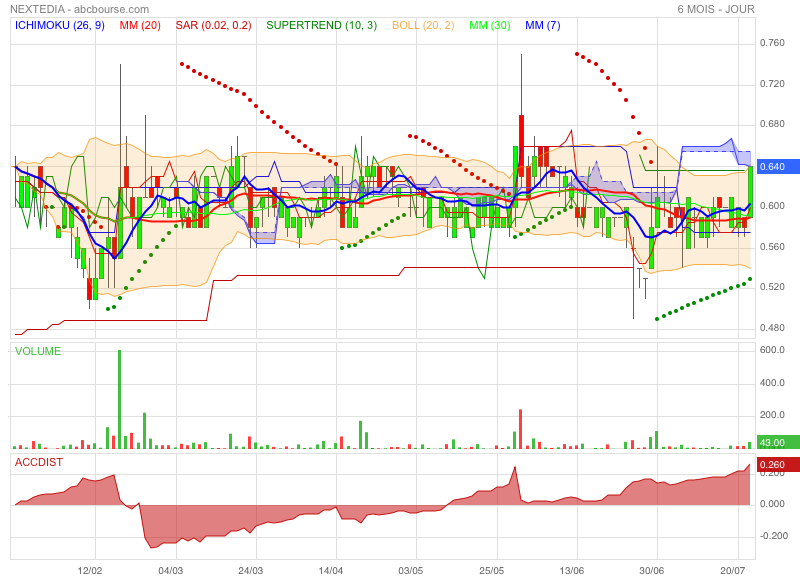The image size is (800, 580).
Task: Click the 0.480 price axis label
Action: (x=772, y=327)
